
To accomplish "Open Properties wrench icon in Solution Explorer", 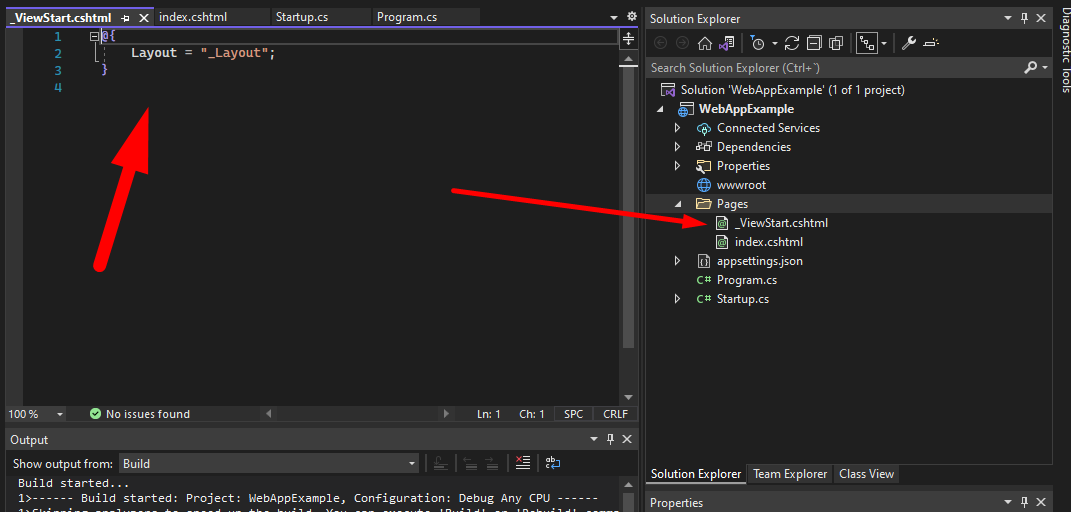I will click(x=909, y=43).
